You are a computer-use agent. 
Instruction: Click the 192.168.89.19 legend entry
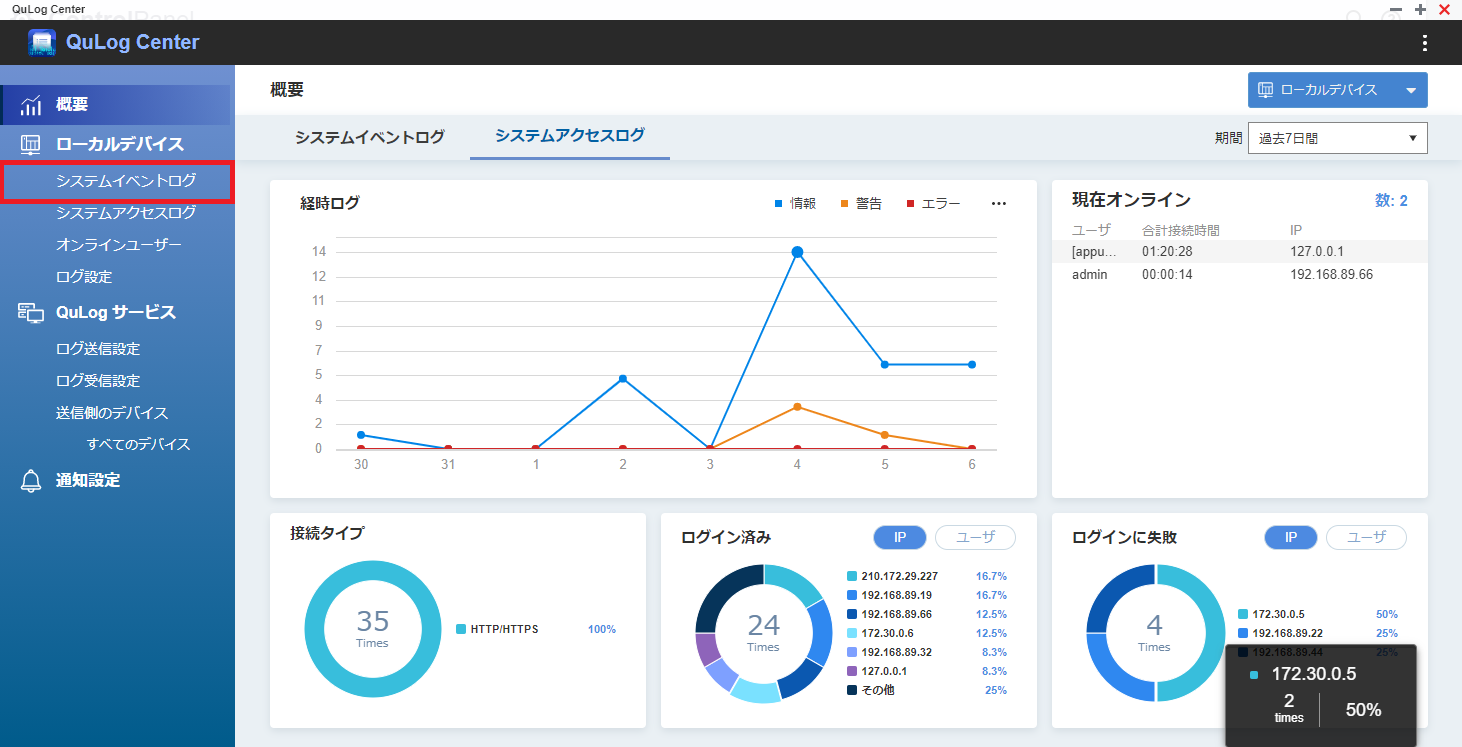927,595
